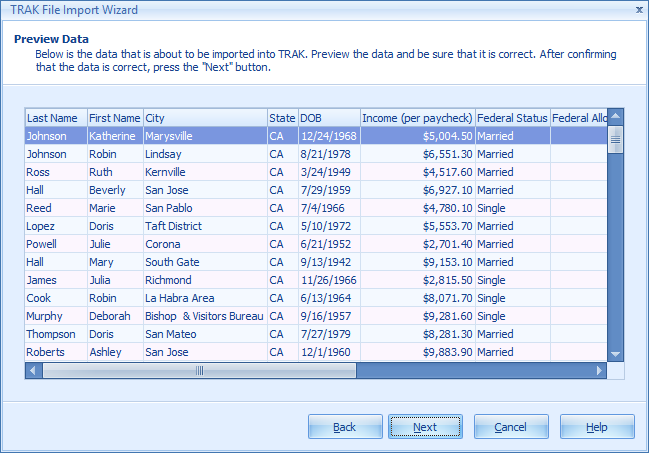Screen dimensions: 649x453
Task: Click the horizontal scrollbar left arrow
Action: [x=34, y=370]
